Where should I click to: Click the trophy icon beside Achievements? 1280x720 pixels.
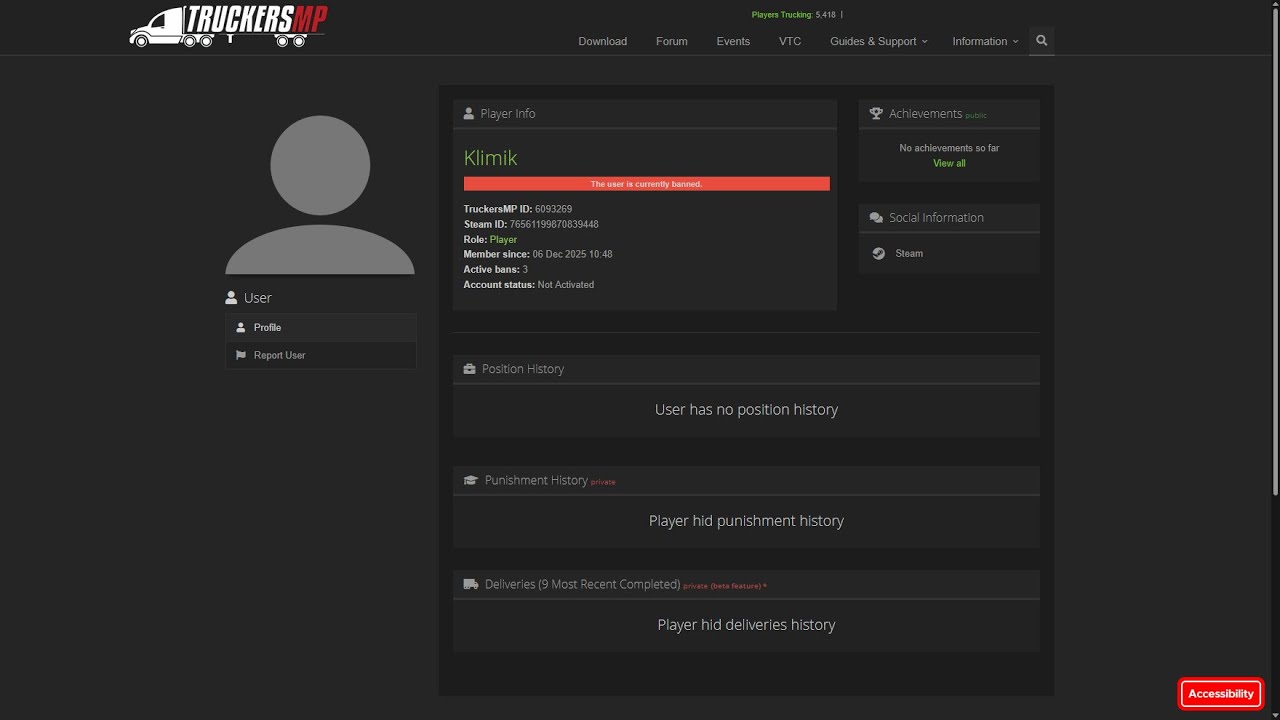coord(876,114)
